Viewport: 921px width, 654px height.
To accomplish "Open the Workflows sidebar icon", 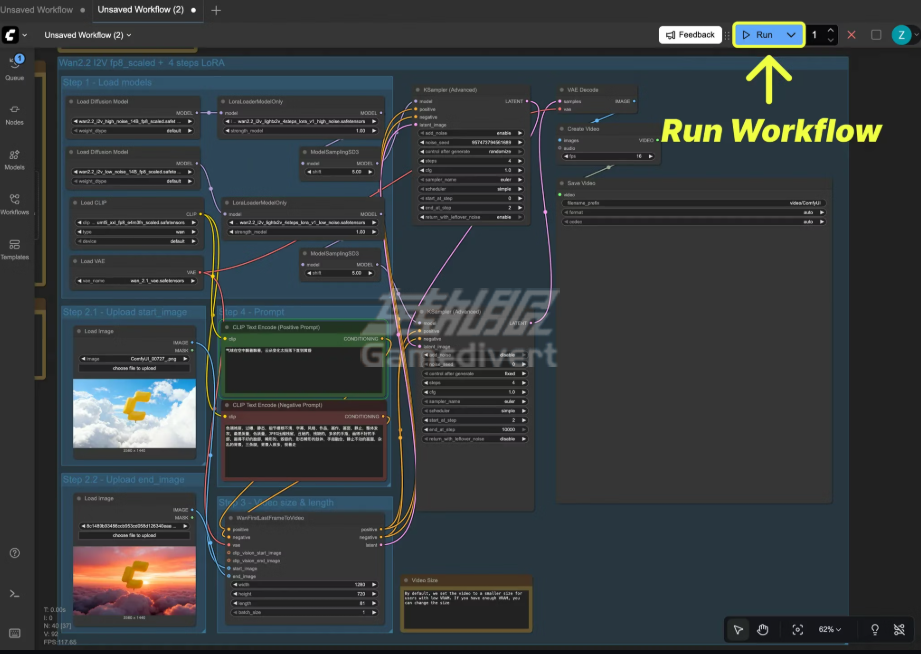I will coord(15,204).
